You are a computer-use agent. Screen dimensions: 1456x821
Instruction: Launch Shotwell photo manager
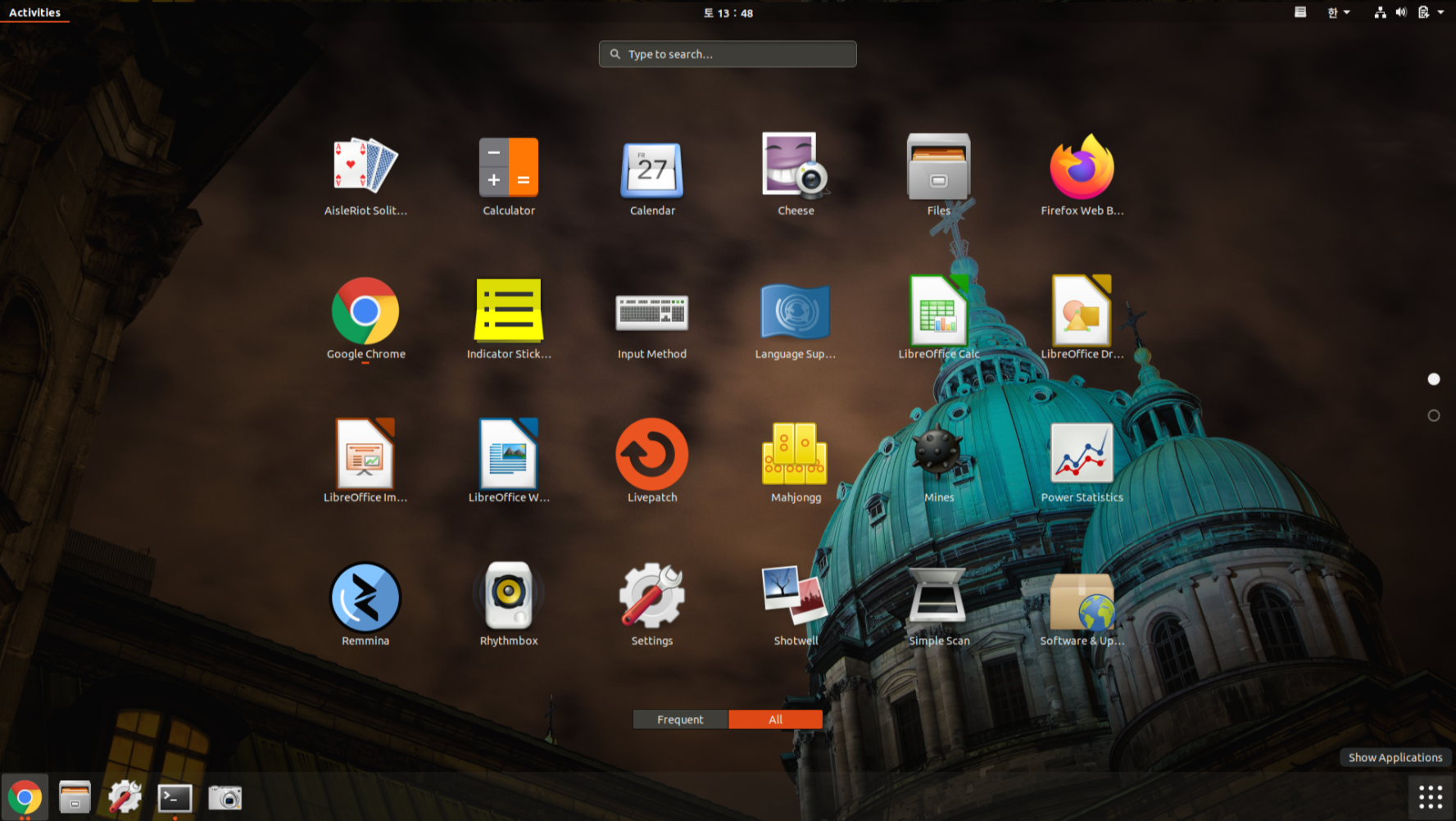click(x=796, y=606)
